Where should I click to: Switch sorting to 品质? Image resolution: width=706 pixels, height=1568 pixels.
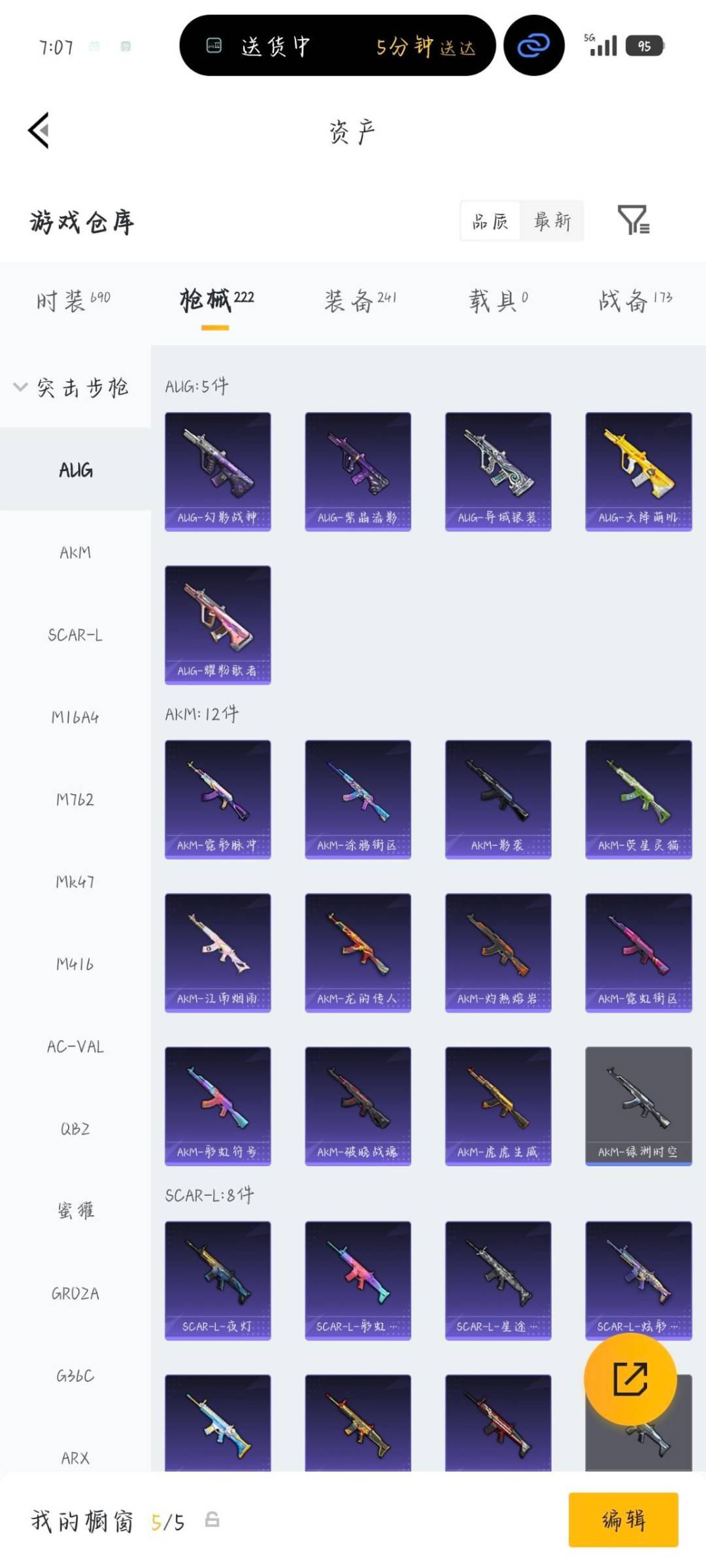click(x=490, y=221)
